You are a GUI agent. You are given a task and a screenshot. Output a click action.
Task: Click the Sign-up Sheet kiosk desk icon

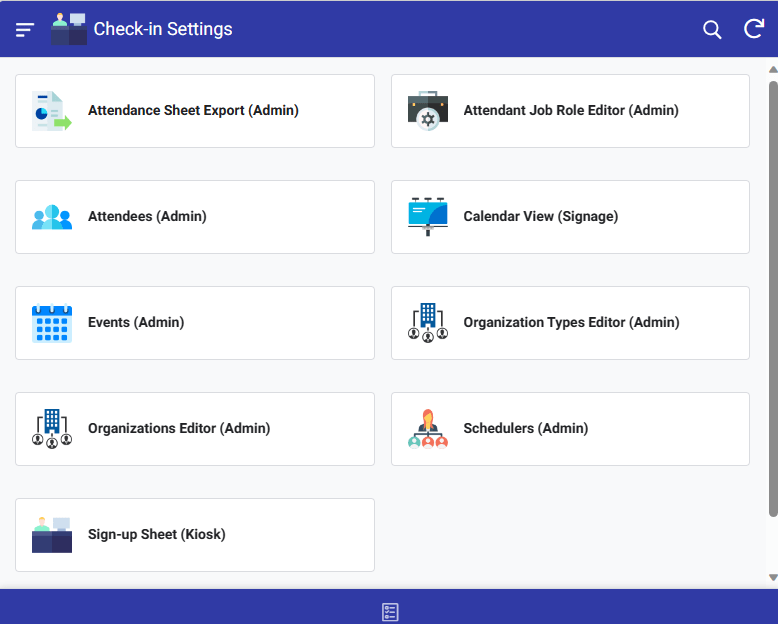click(51, 535)
